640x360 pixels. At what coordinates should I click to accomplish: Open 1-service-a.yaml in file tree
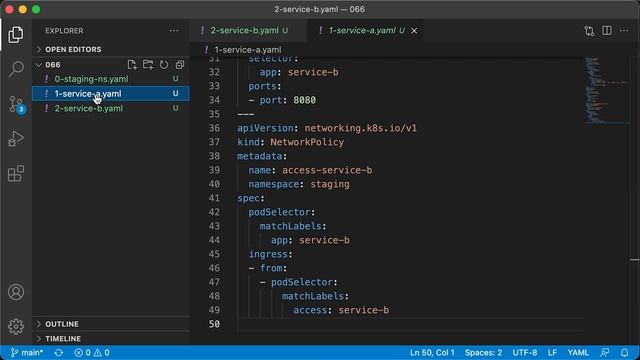[111, 94]
